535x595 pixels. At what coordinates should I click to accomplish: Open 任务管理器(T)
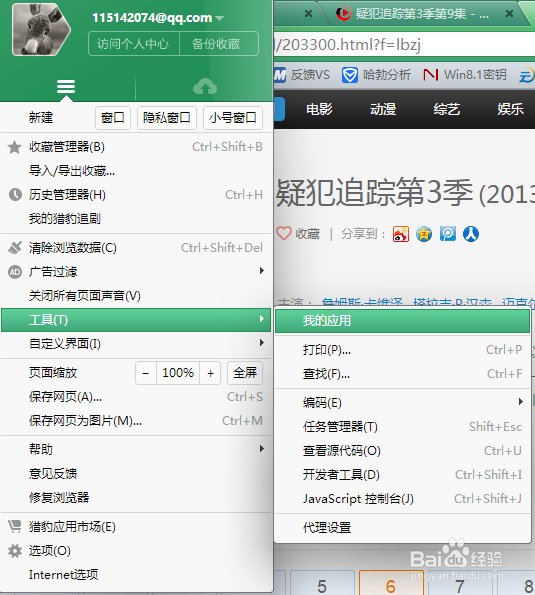[402, 427]
